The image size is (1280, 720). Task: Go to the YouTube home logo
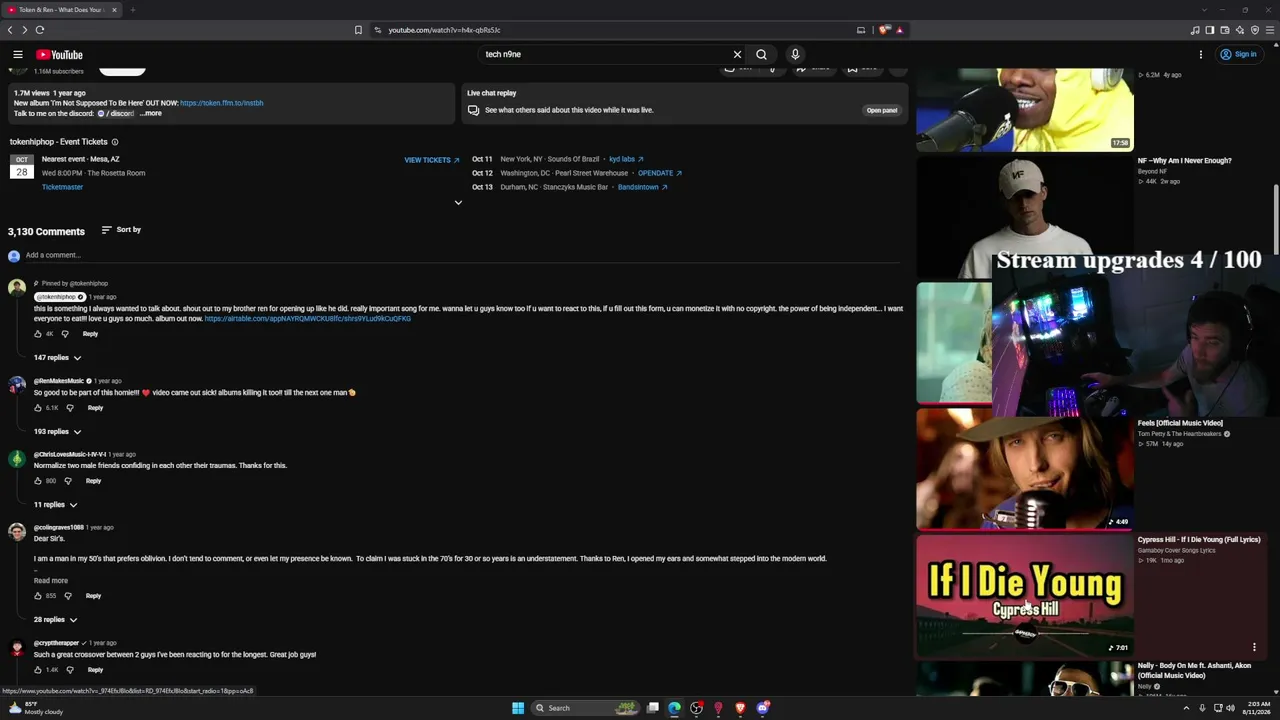tap(59, 55)
